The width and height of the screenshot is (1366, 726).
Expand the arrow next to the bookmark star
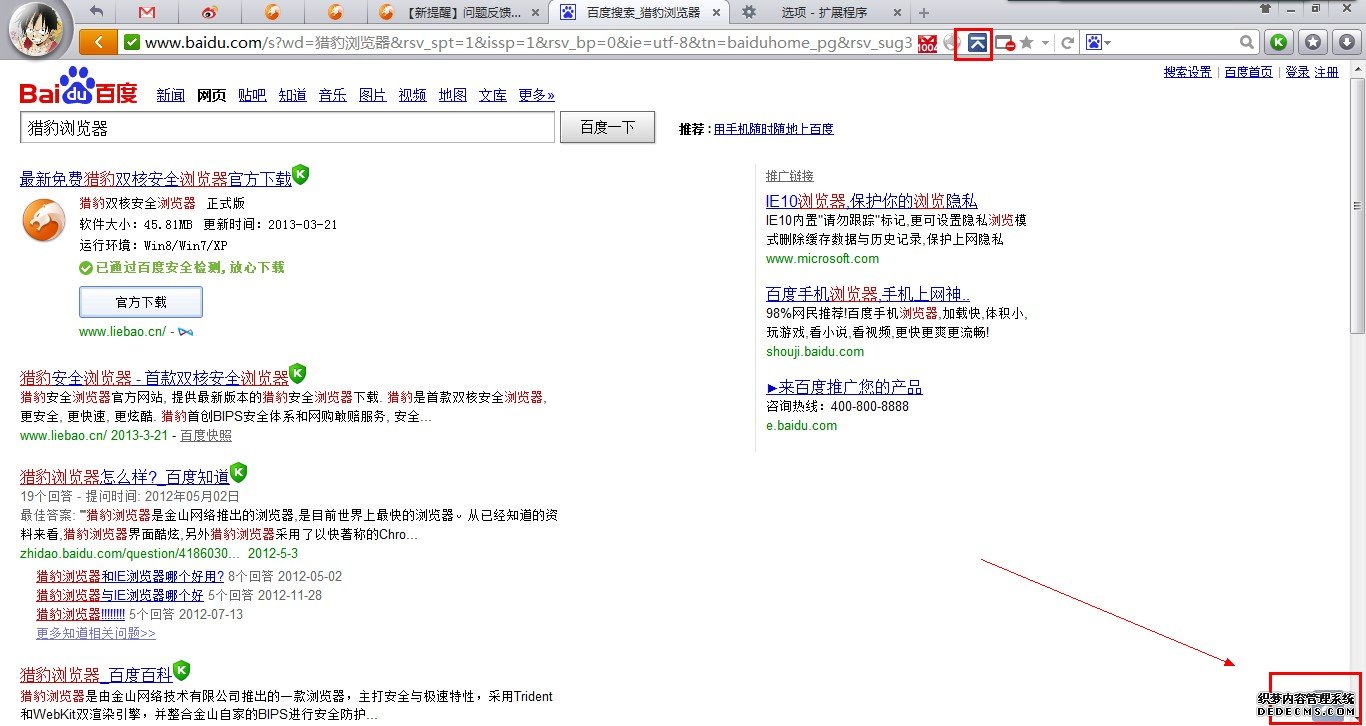click(x=1045, y=43)
